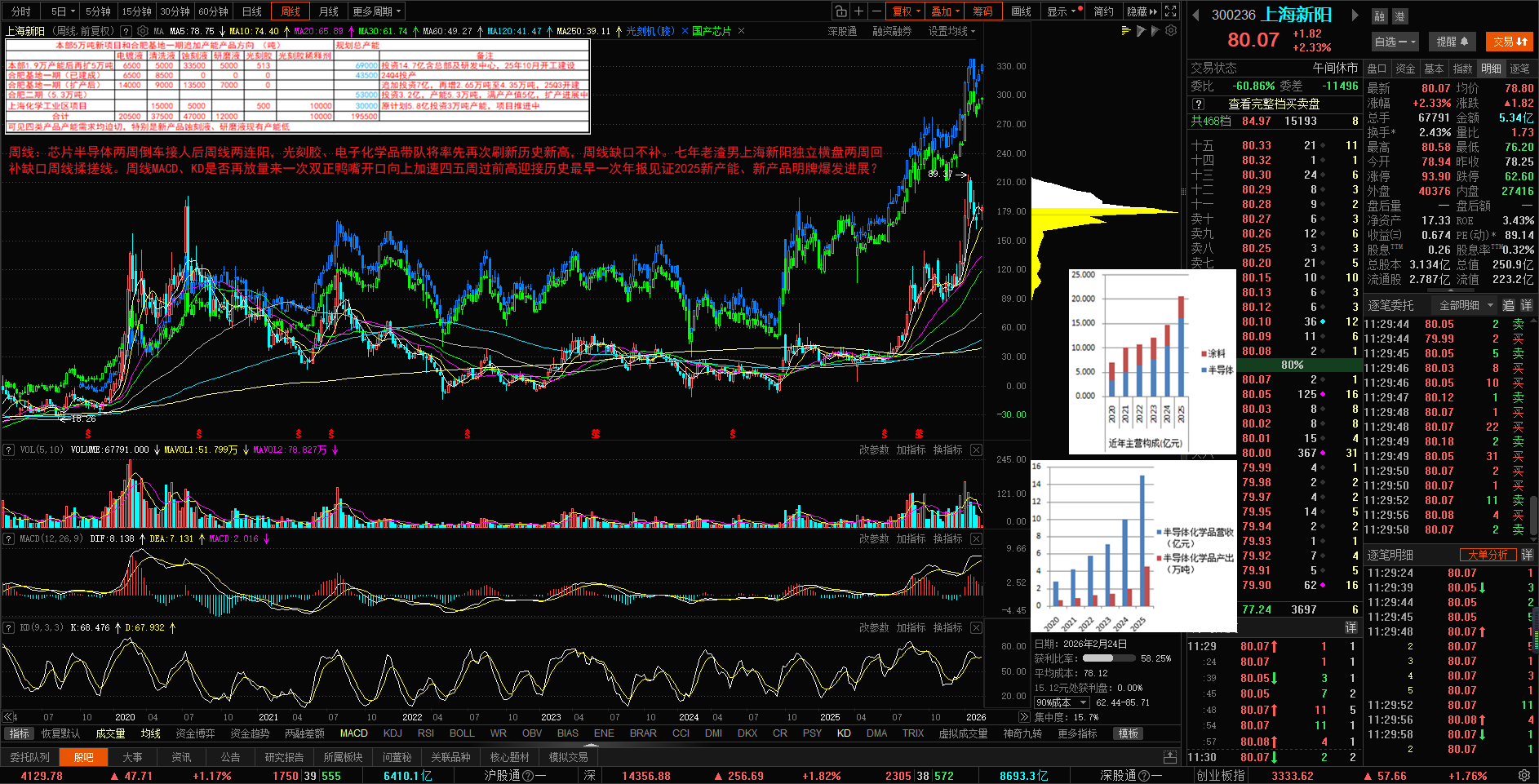Open the 资金 tab in quote panel
The height and width of the screenshot is (784, 1539).
coord(1405,69)
